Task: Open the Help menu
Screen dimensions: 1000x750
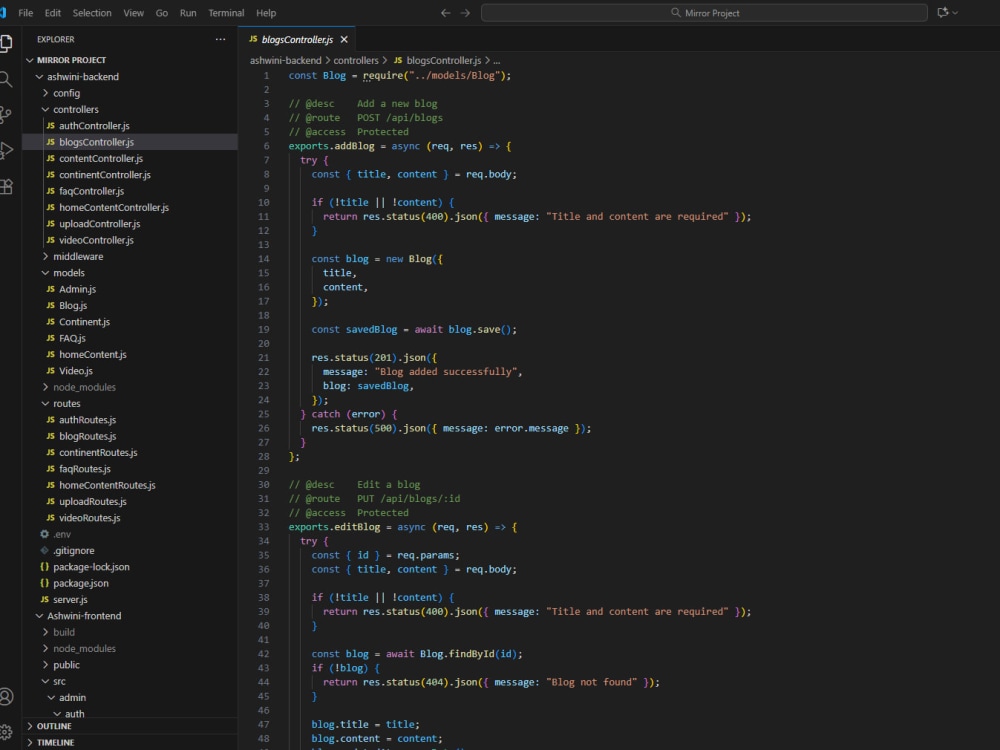Action: [266, 13]
